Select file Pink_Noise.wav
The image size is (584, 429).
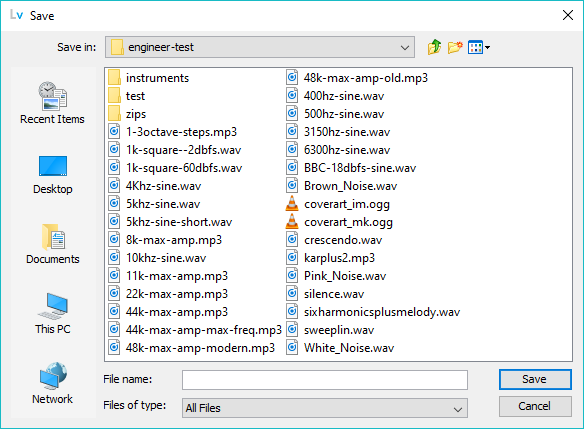pyautogui.click(x=336, y=276)
